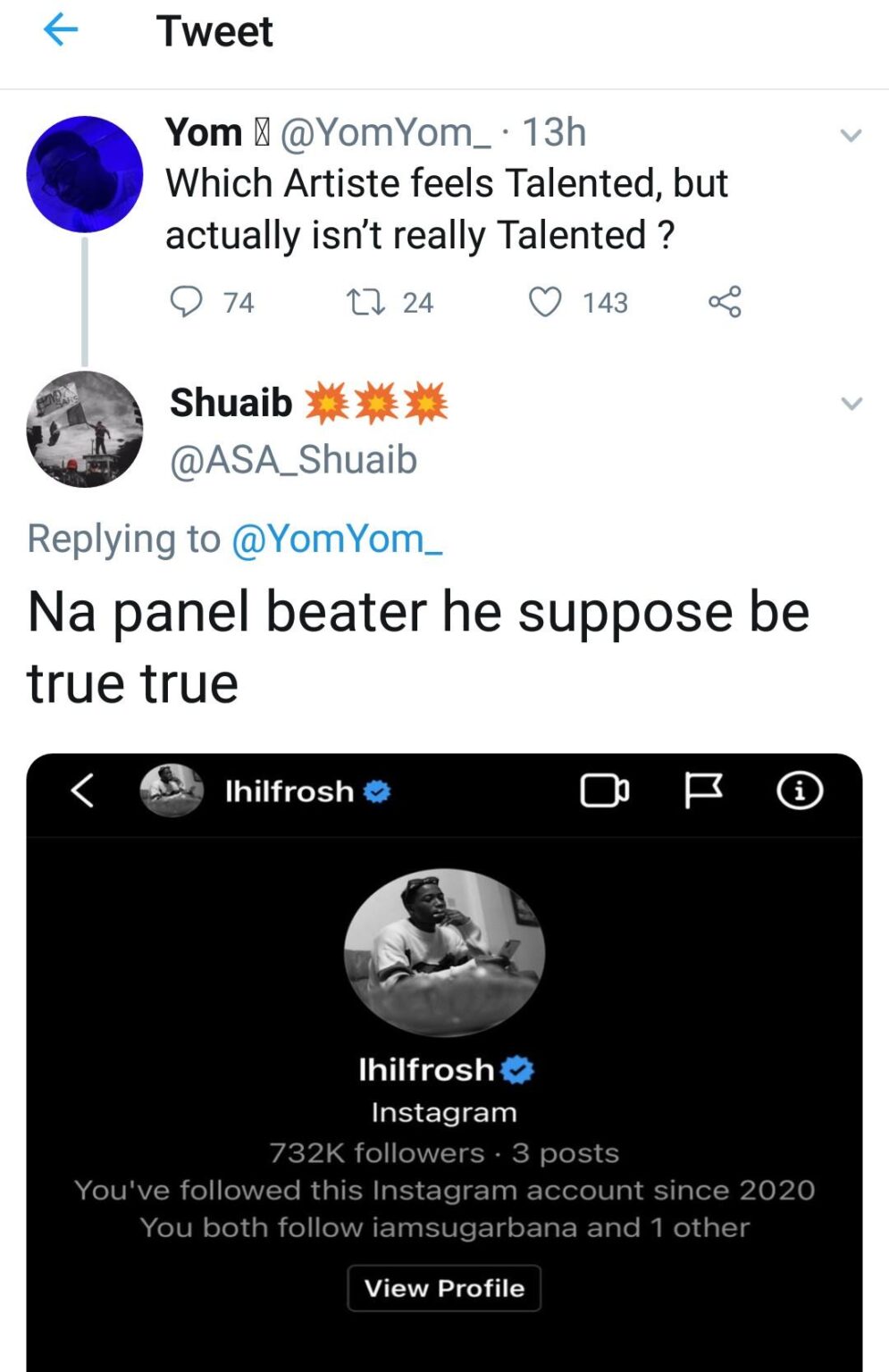The height and width of the screenshot is (1372, 889).
Task: Start video call with lhilfrosh
Action: pyautogui.click(x=605, y=791)
